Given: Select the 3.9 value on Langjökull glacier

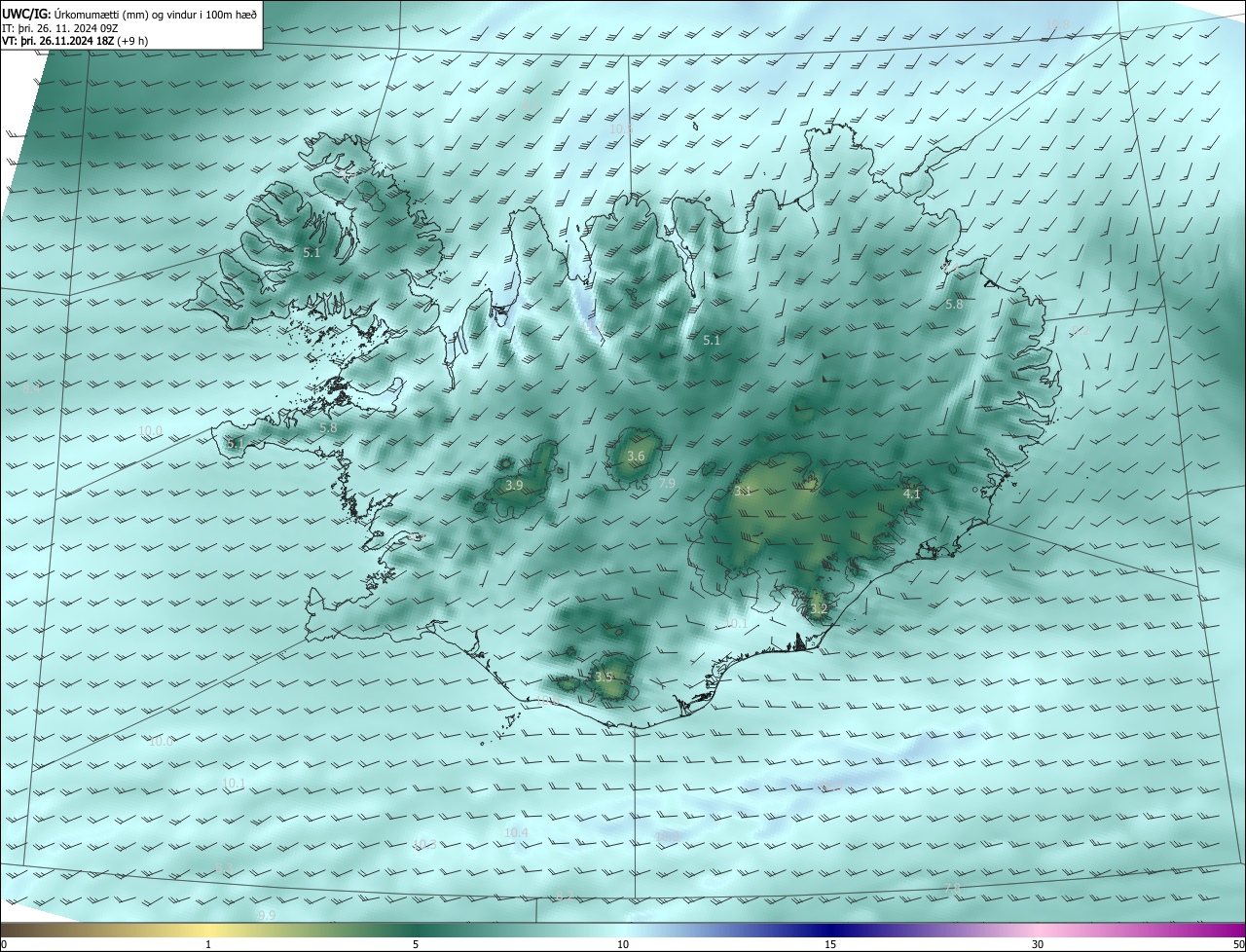Looking at the screenshot, I should 514,486.
